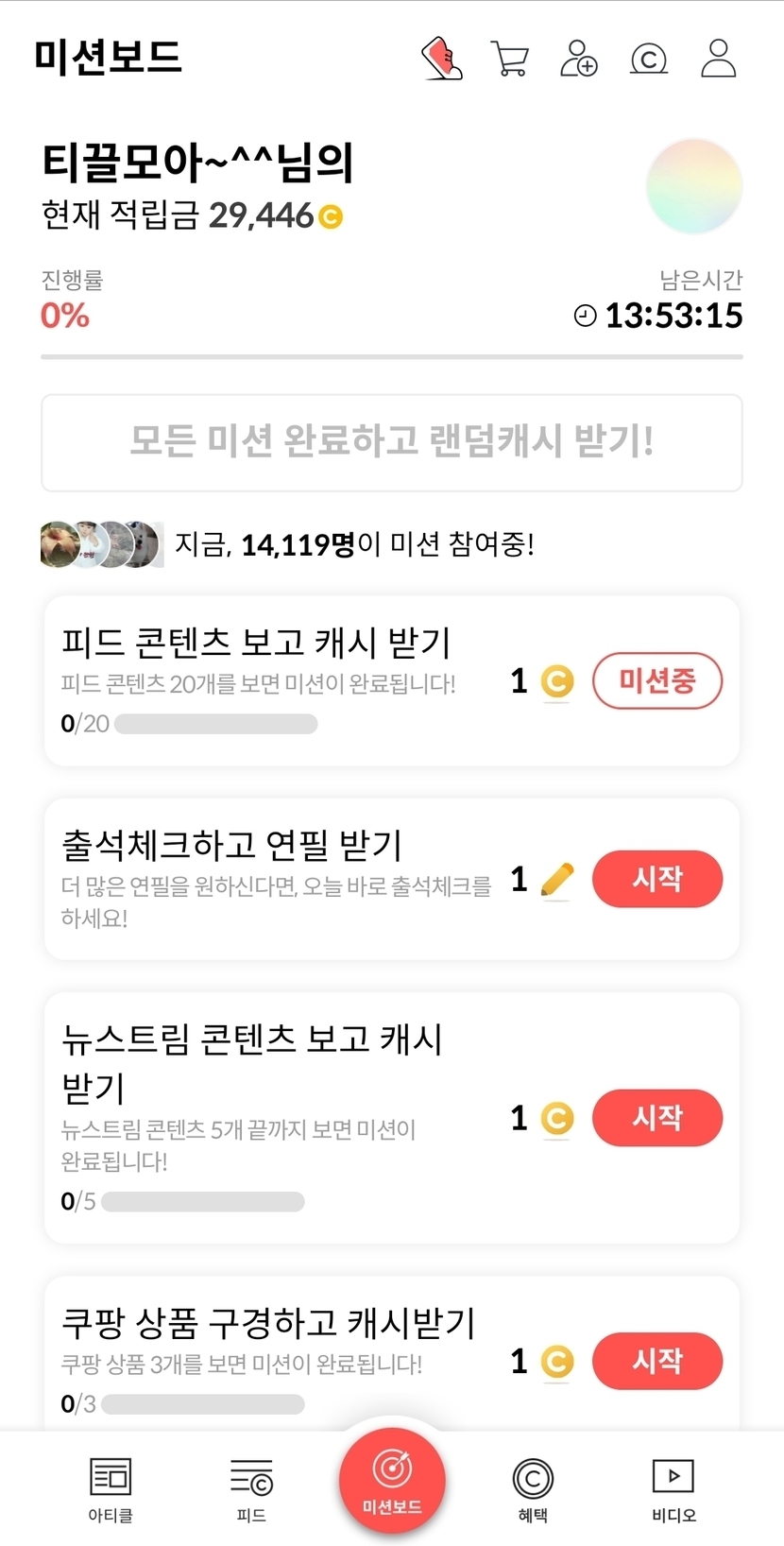This screenshot has height=1546, width=784.
Task: Tap the participant avatars thumbnail group
Action: point(101,544)
